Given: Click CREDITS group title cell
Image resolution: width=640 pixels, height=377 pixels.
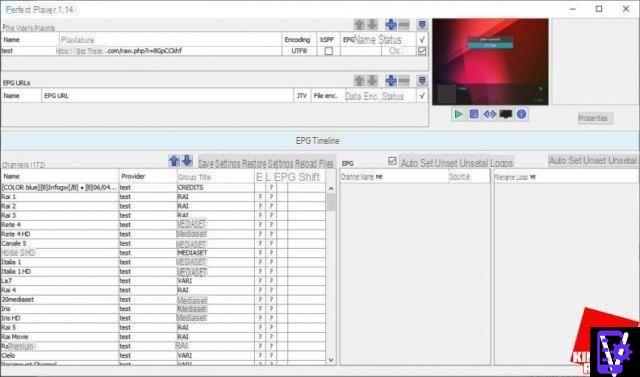Looking at the screenshot, I should point(216,188).
